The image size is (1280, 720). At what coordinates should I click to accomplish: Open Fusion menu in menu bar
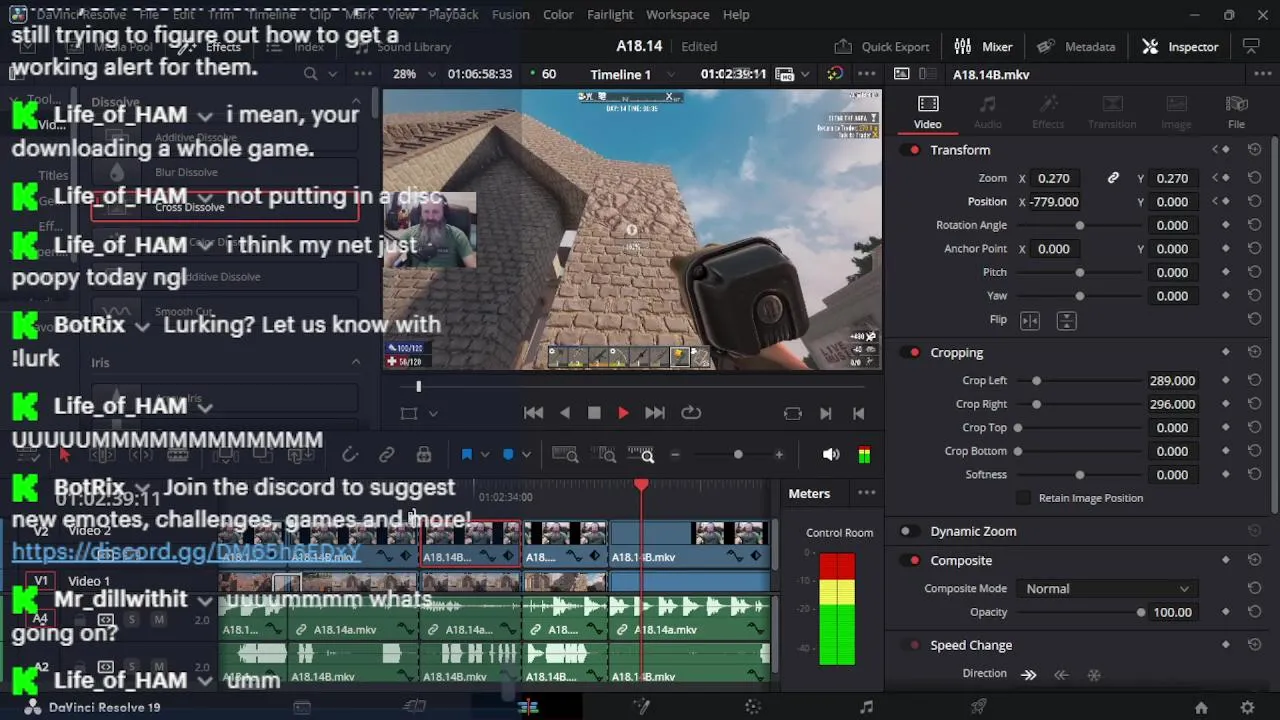(510, 14)
